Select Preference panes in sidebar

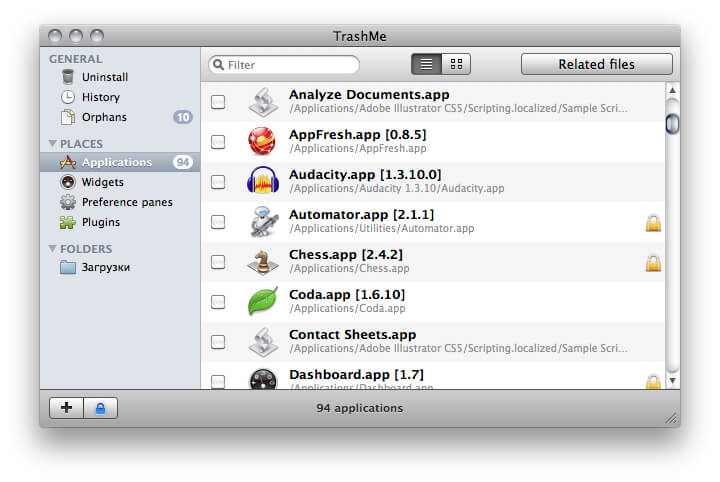coord(120,202)
